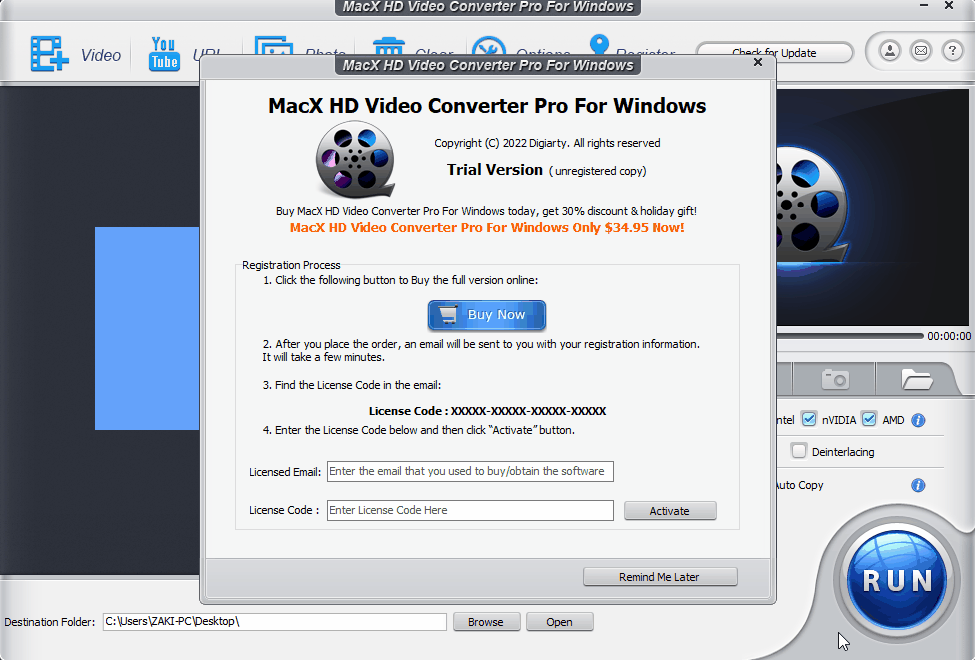
Task: Click the License Code field
Action: [x=470, y=510]
